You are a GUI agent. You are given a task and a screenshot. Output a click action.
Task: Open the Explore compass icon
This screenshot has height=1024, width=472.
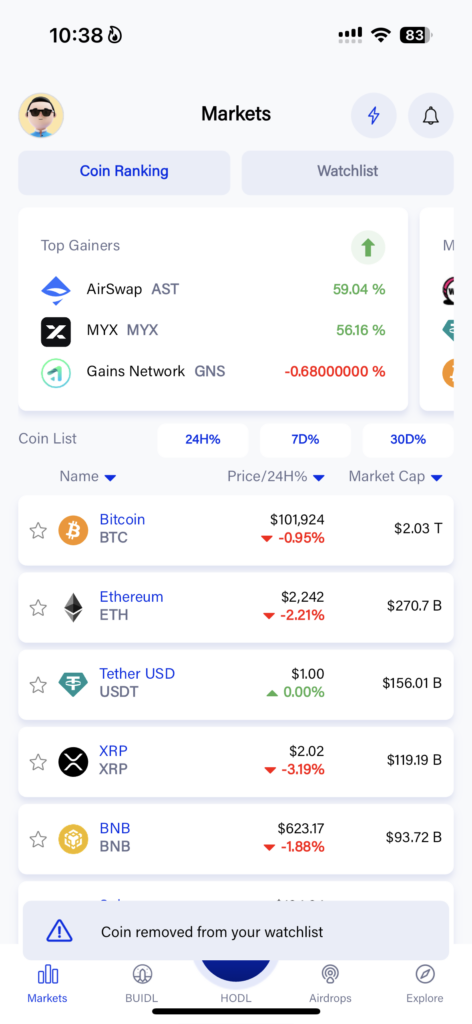pyautogui.click(x=425, y=975)
